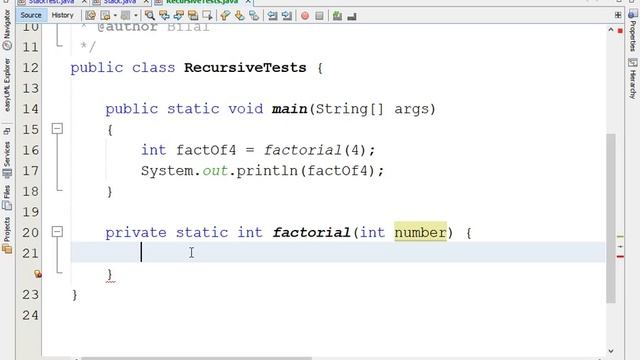This screenshot has height=360, width=640.
Task: Select the StackTest.java editor tab
Action: 51,2
